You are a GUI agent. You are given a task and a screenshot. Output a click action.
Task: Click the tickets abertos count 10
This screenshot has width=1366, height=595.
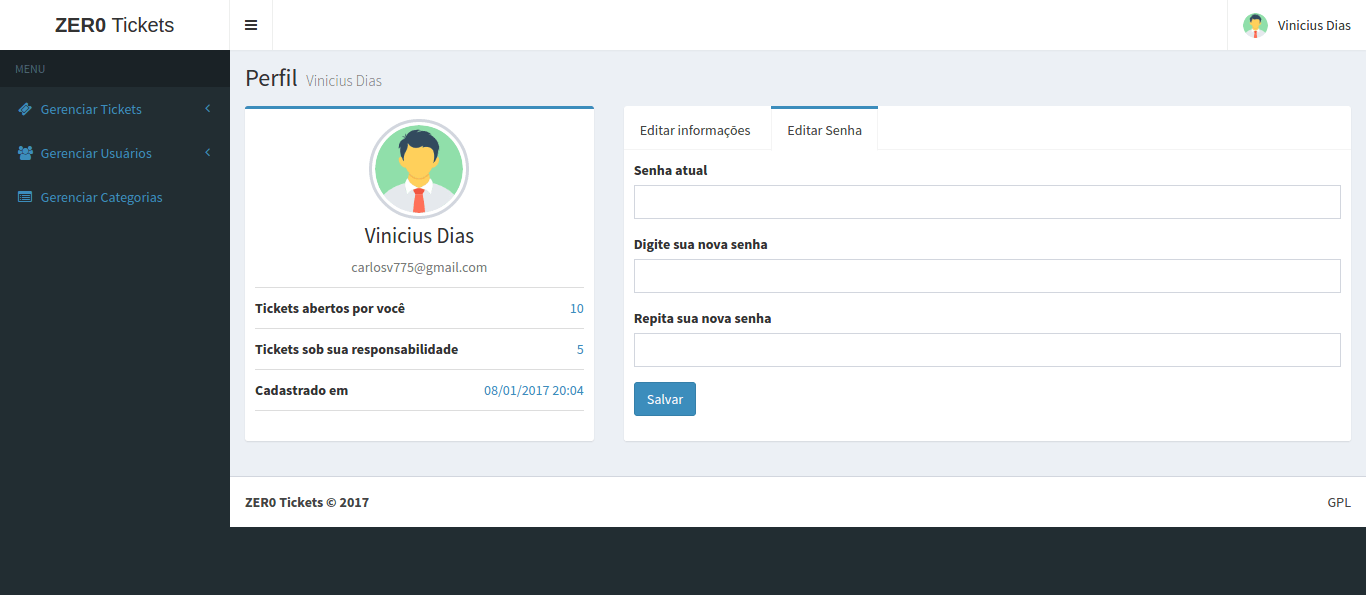(x=577, y=308)
